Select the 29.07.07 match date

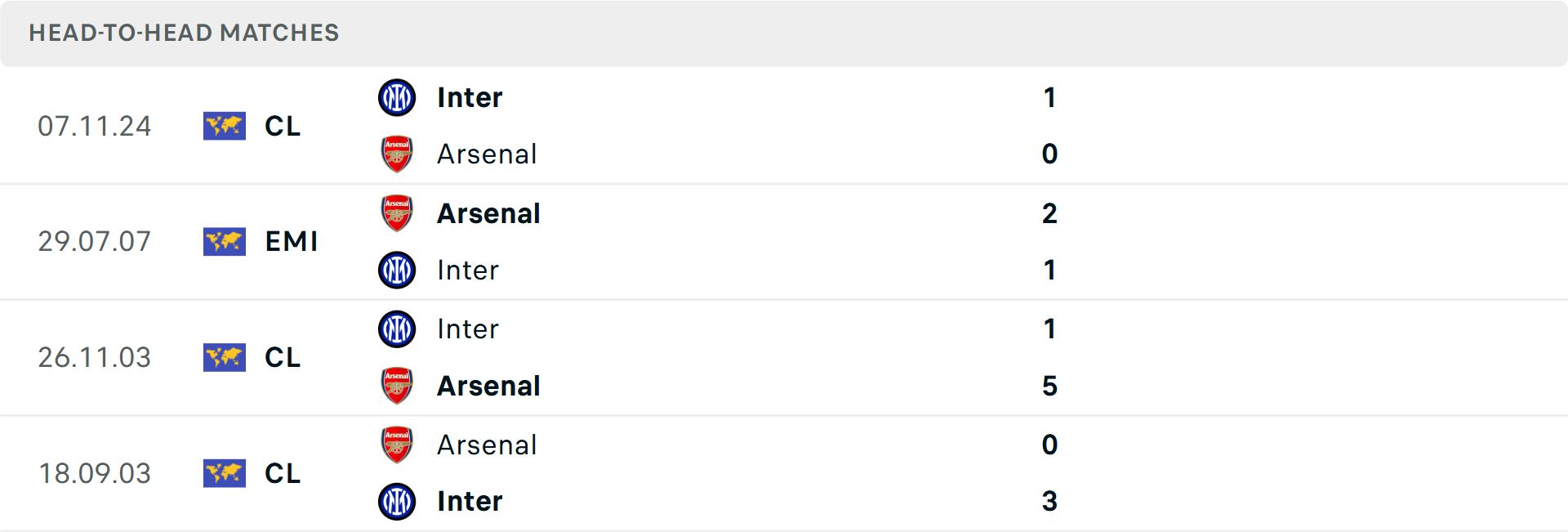tap(95, 242)
